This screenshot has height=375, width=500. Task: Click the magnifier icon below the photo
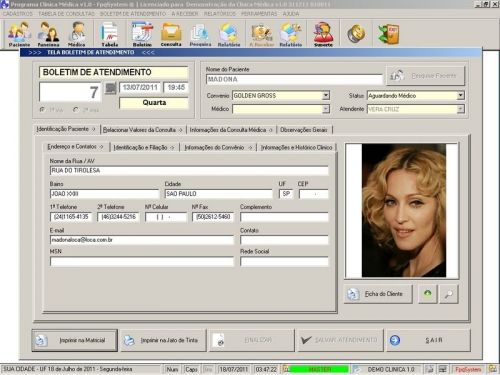pos(449,294)
